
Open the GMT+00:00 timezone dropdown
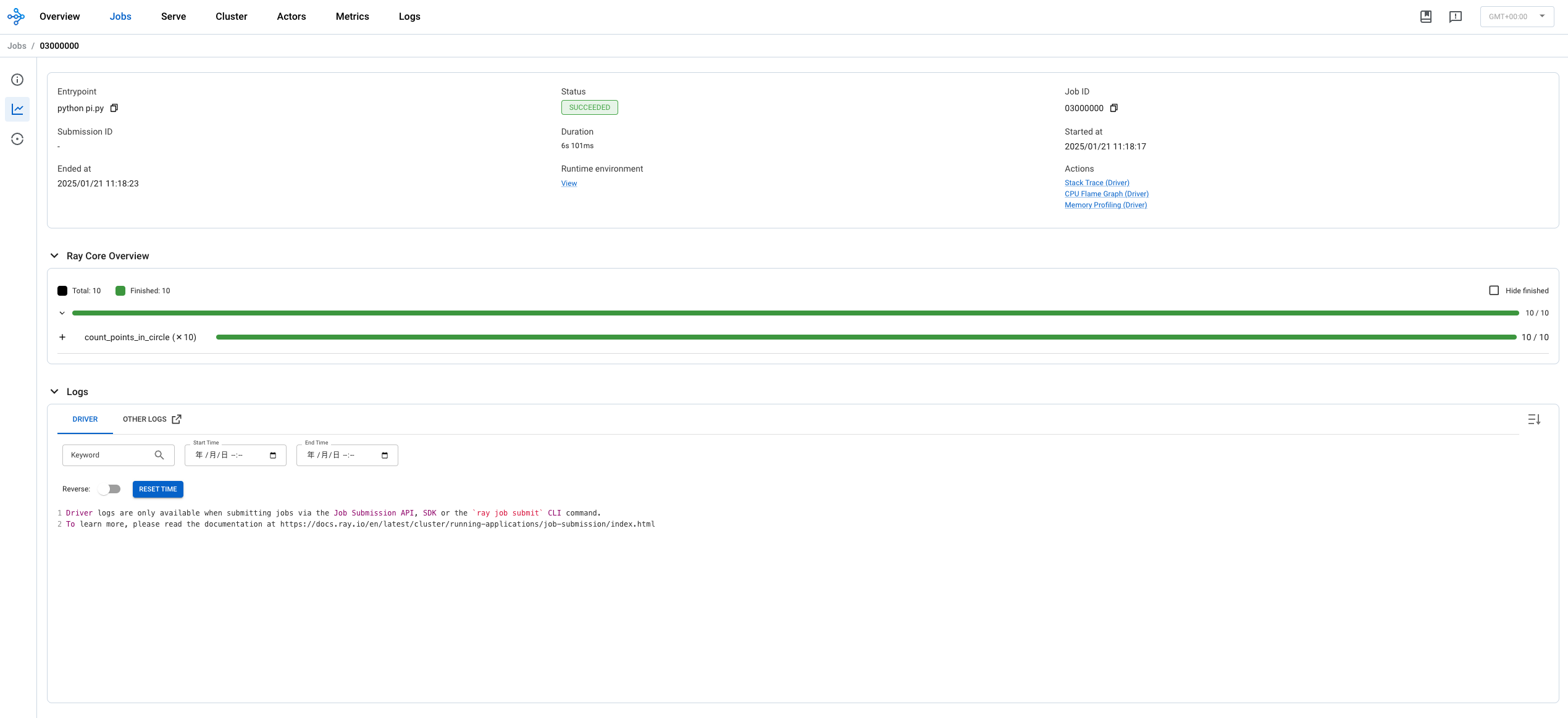pos(1516,17)
